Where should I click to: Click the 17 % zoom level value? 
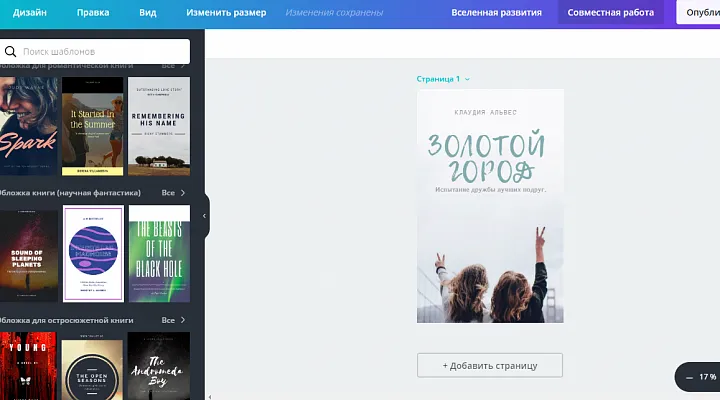[707, 378]
